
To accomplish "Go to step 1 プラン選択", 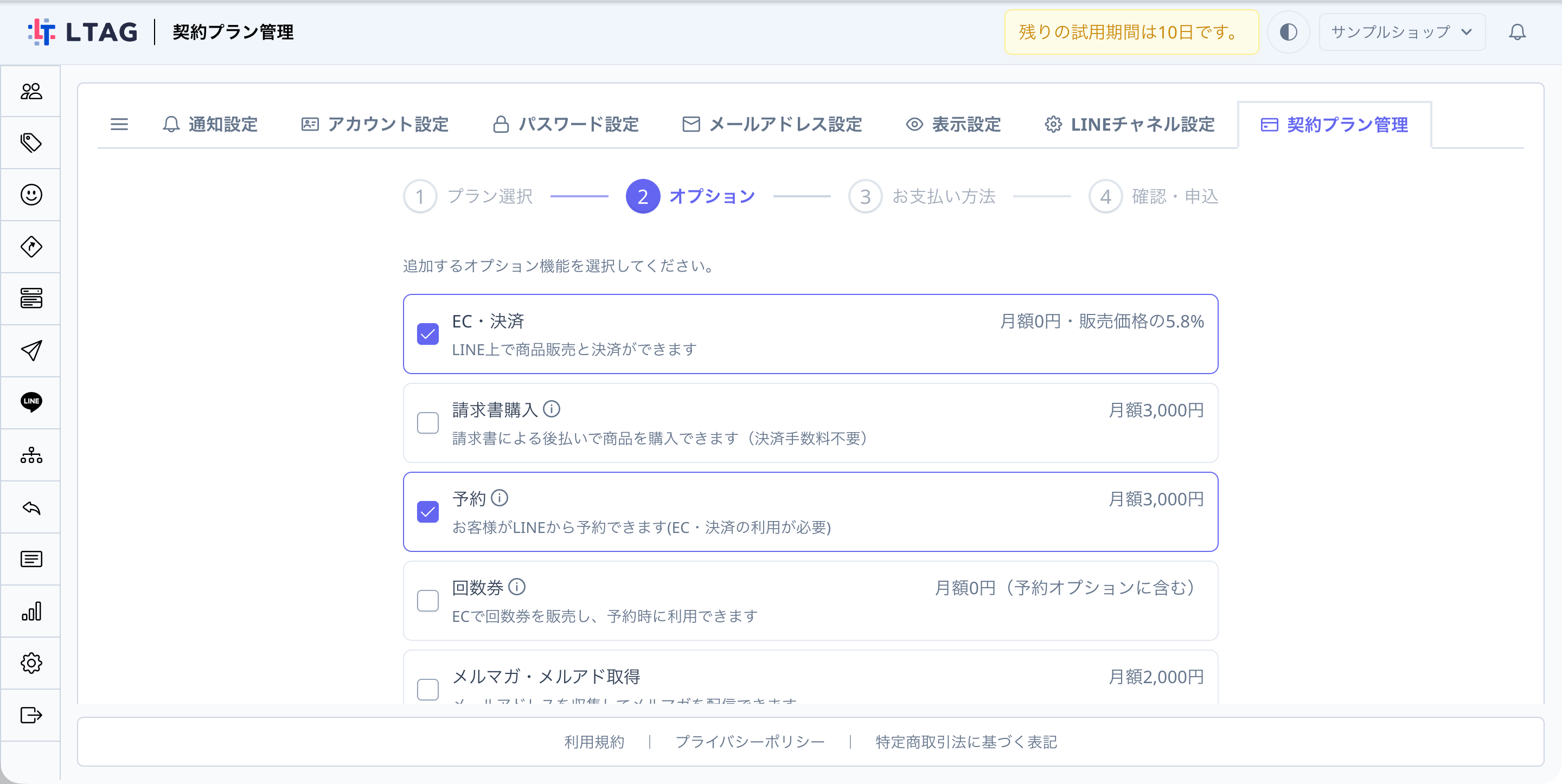I will coord(468,196).
